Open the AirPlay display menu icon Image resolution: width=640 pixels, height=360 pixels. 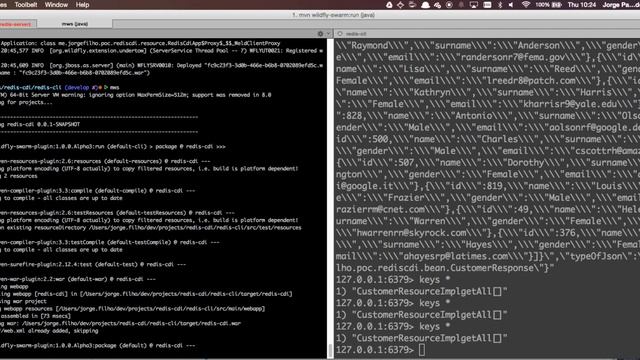tap(473, 5)
